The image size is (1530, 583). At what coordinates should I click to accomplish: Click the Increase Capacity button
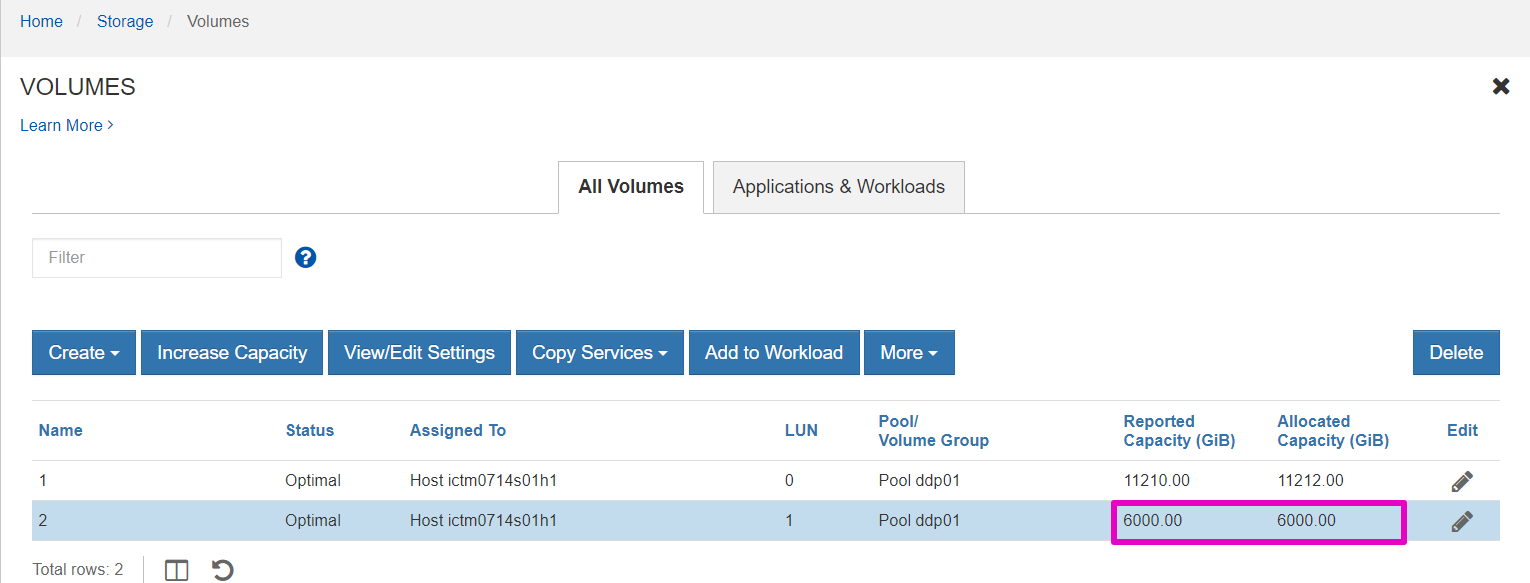[232, 353]
